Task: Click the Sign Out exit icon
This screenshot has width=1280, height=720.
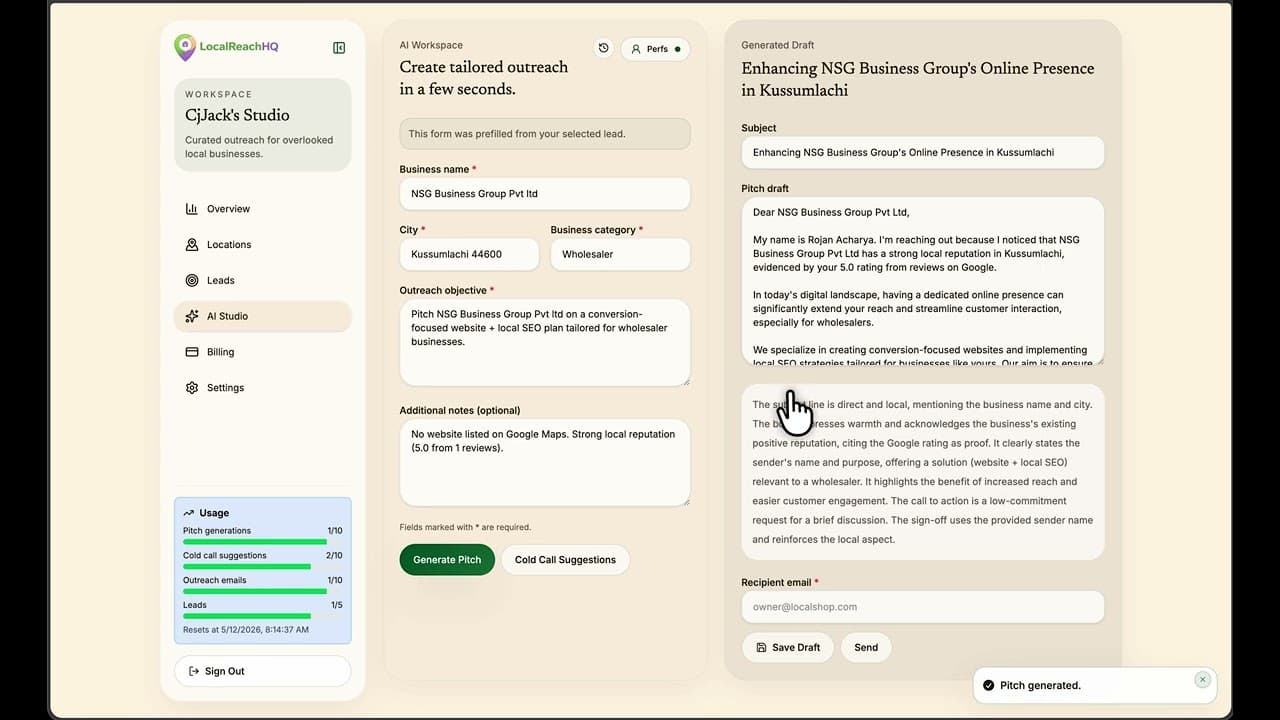Action: tap(193, 671)
